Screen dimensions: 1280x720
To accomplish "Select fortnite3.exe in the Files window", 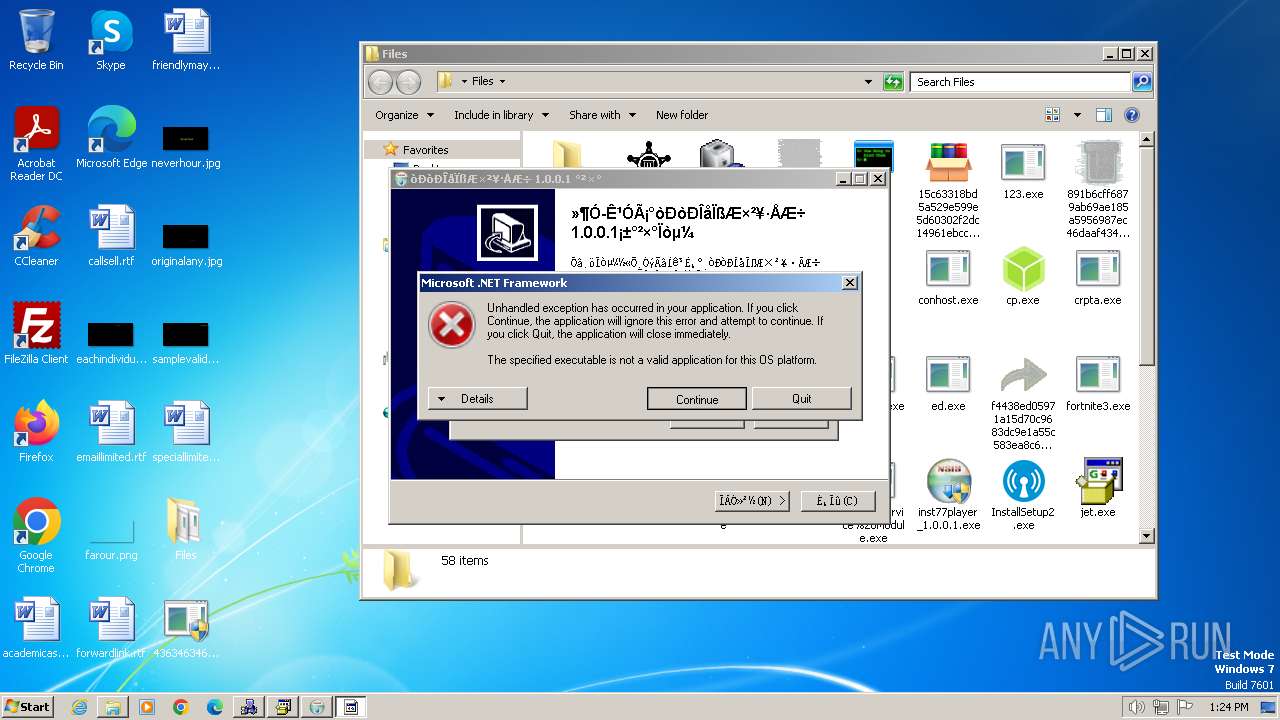I will click(1098, 383).
